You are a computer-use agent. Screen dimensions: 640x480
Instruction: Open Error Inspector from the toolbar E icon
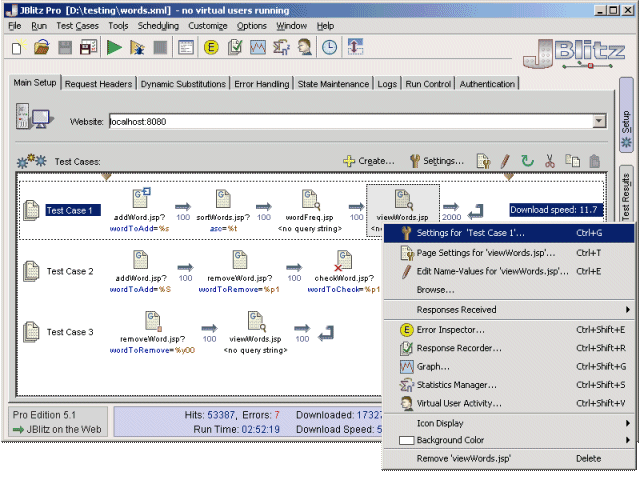pos(211,48)
